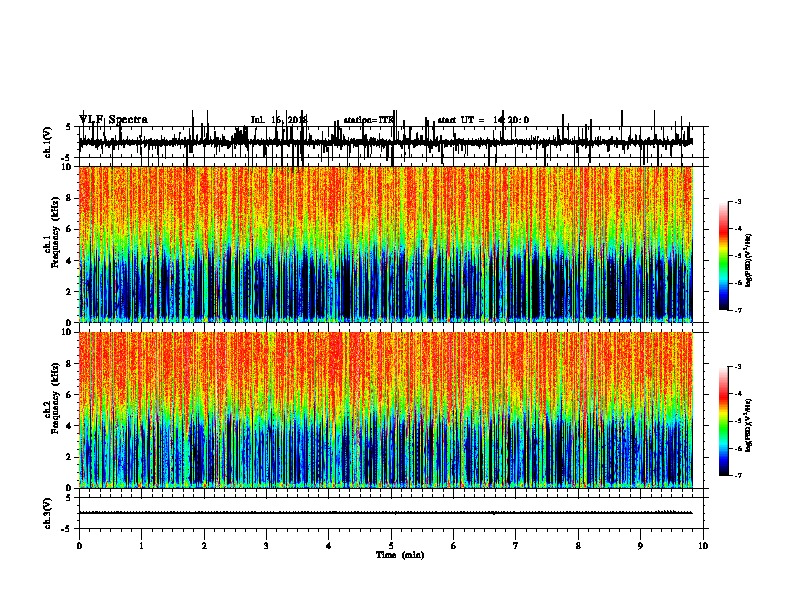Click the "5" tick on ch.1(V) axis
The image size is (792, 612).
tap(69, 127)
